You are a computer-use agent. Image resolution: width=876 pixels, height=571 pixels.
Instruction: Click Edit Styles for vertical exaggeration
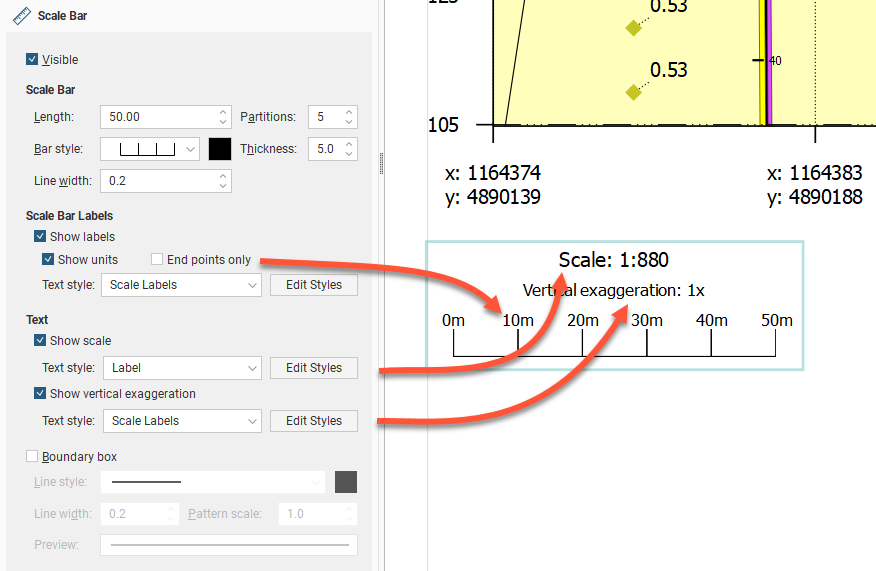(x=313, y=421)
